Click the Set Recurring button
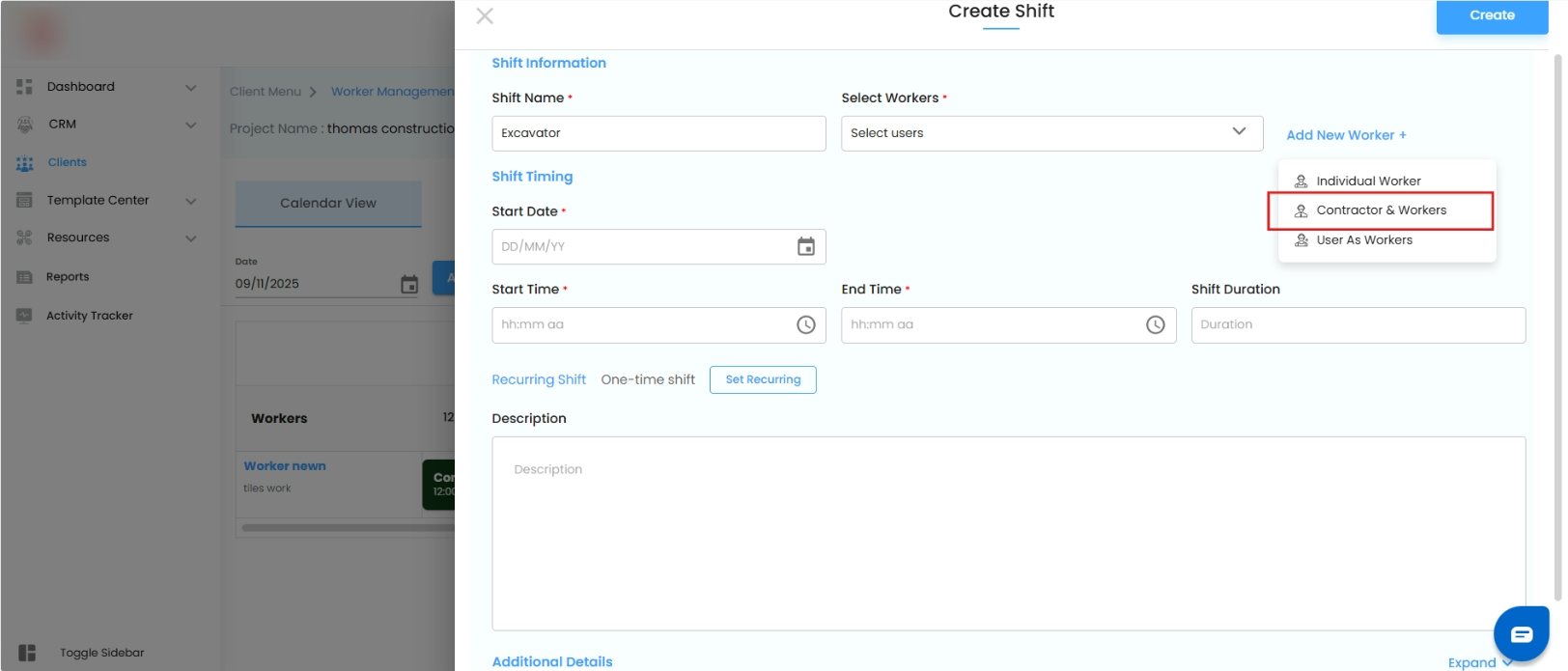Image resolution: width=1568 pixels, height=671 pixels. click(763, 380)
